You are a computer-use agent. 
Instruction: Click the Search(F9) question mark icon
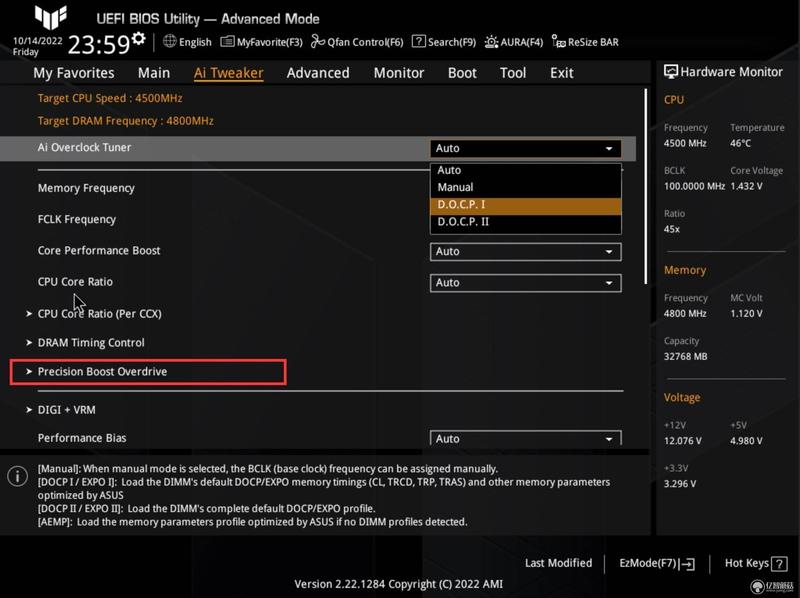click(418, 41)
